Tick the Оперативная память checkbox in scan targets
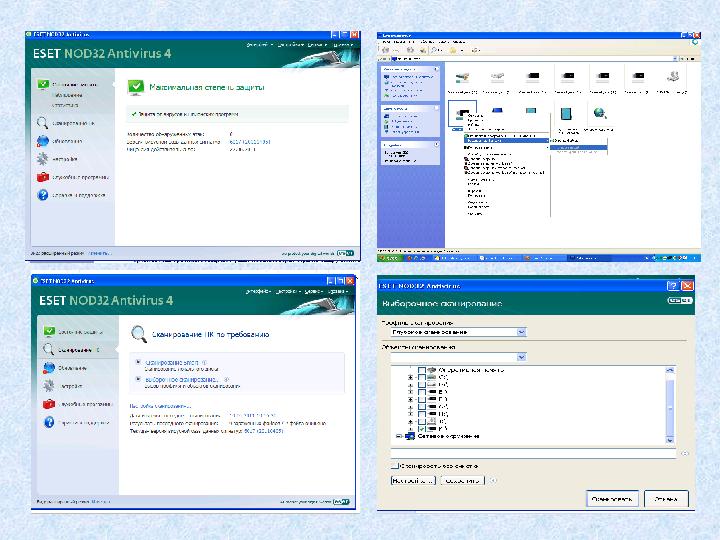The width and height of the screenshot is (720, 540). pyautogui.click(x=422, y=370)
